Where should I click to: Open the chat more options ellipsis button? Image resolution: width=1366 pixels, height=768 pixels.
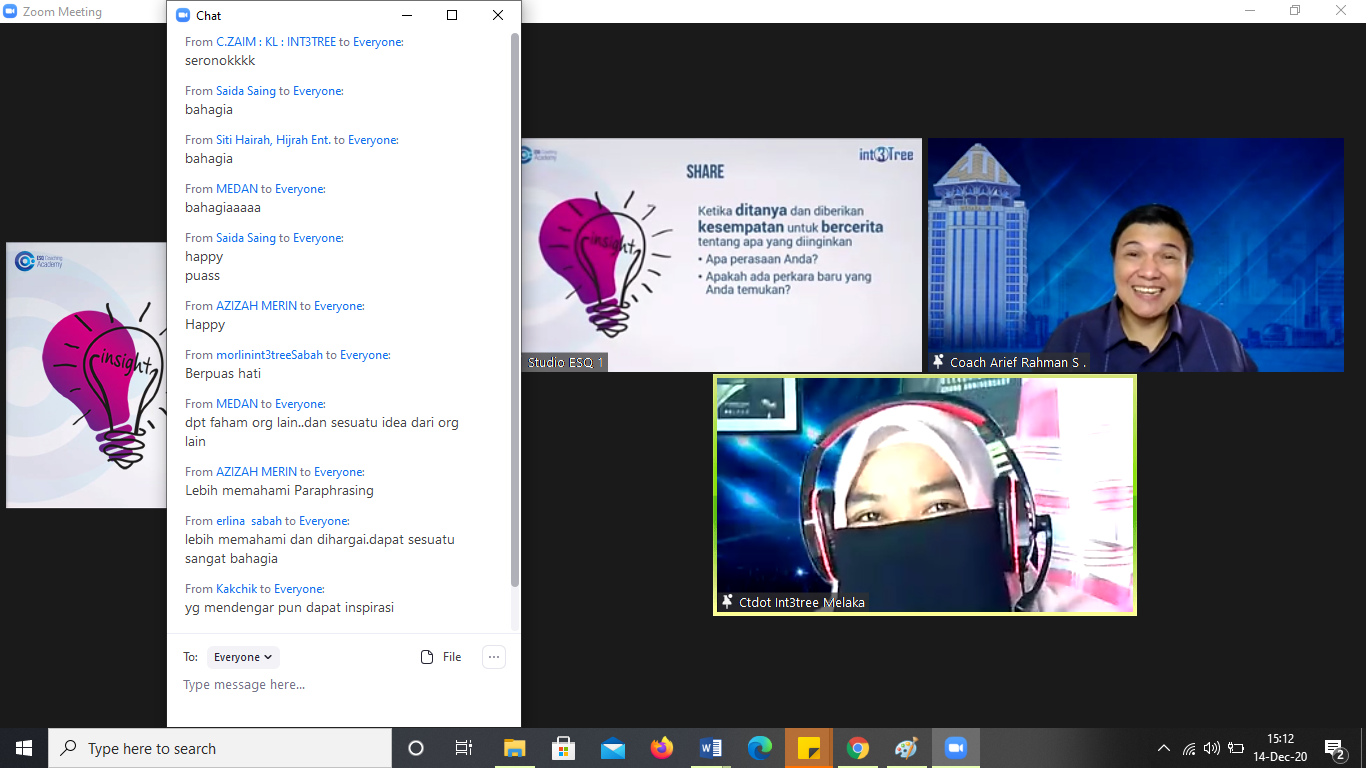[493, 657]
